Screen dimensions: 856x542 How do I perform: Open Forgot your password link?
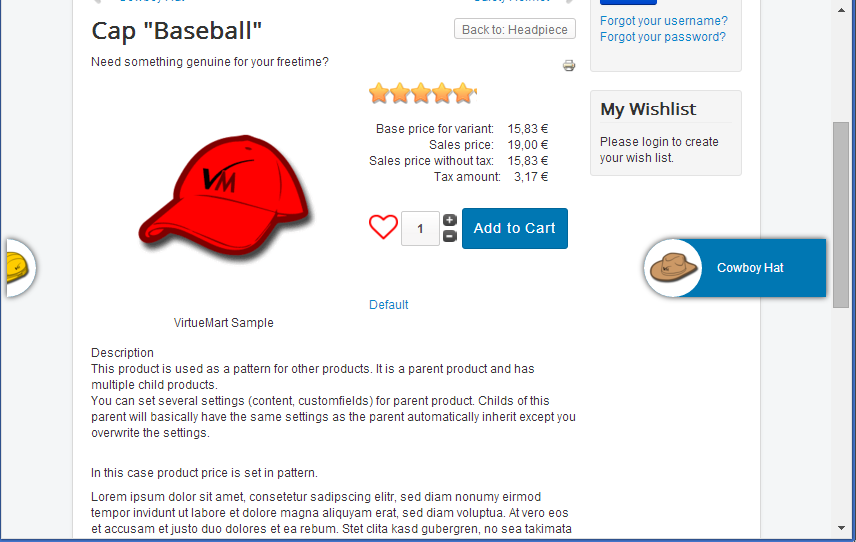point(663,37)
